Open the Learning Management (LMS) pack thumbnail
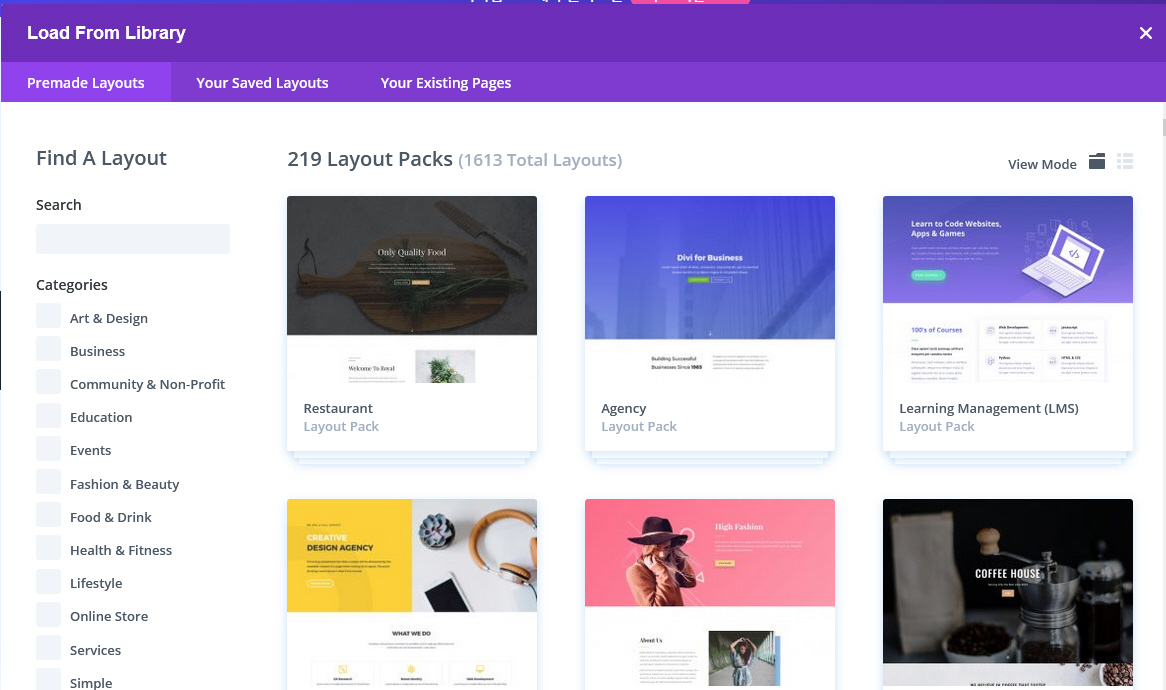Image resolution: width=1166 pixels, height=690 pixels. pyautogui.click(x=1008, y=290)
